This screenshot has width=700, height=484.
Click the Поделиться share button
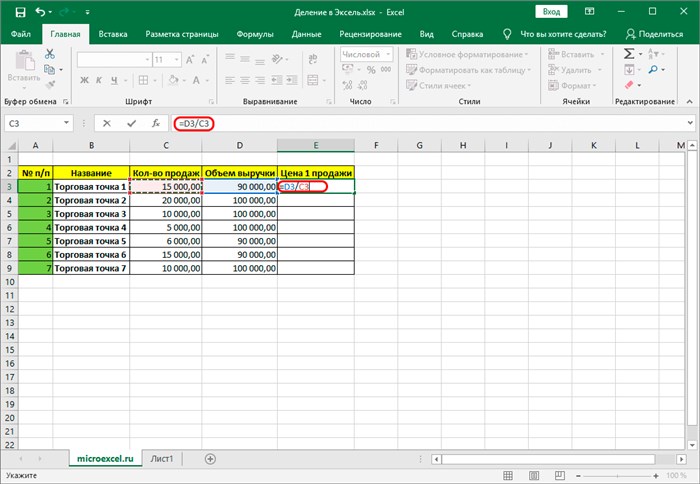[x=654, y=34]
